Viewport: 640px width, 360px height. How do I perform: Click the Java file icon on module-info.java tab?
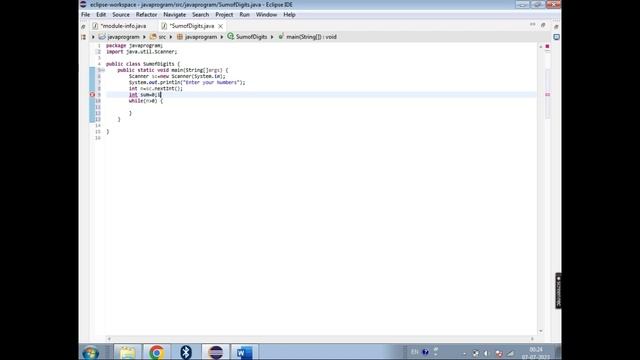pyautogui.click(x=95, y=26)
